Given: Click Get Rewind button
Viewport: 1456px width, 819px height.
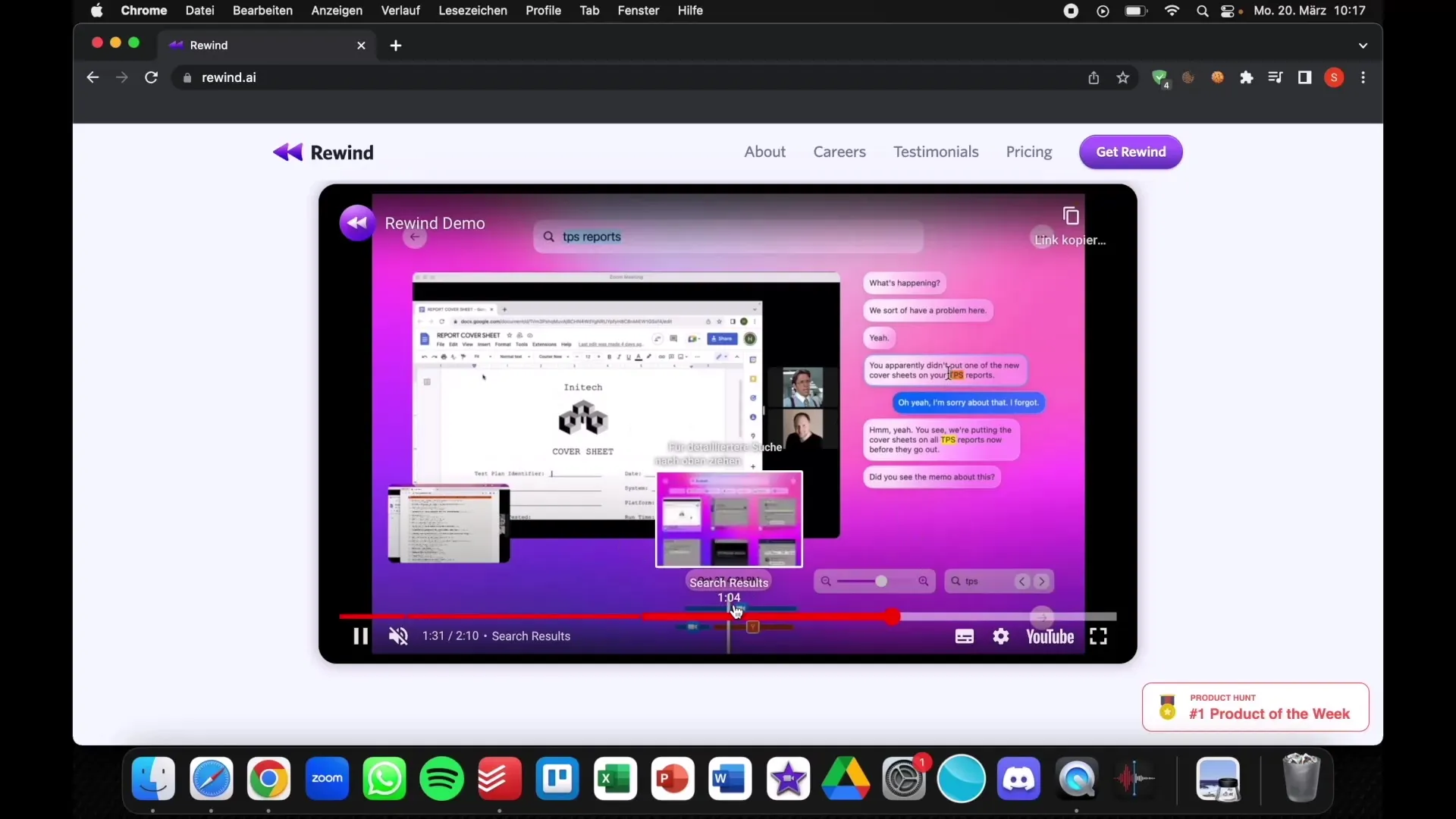Looking at the screenshot, I should click(x=1131, y=151).
